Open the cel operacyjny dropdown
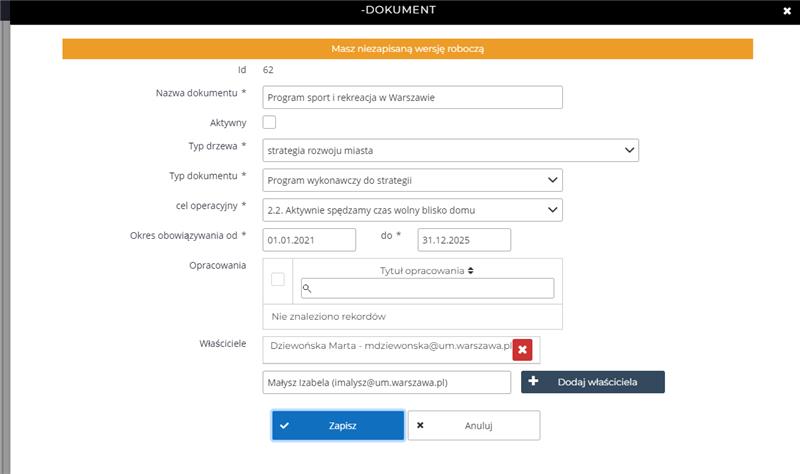 click(412, 209)
